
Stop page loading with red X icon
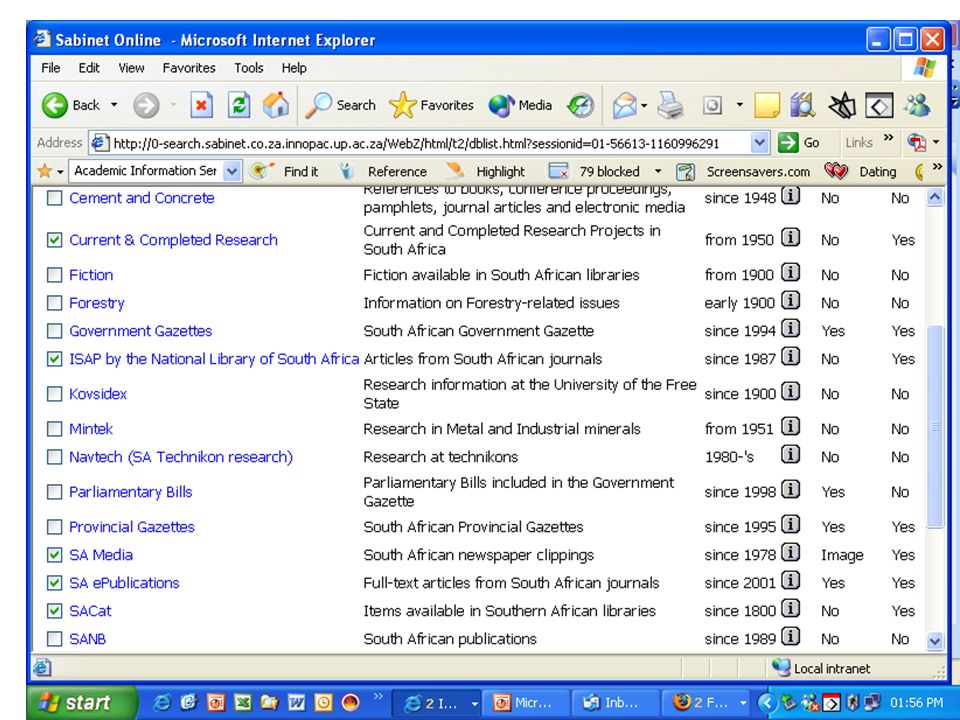tap(201, 105)
